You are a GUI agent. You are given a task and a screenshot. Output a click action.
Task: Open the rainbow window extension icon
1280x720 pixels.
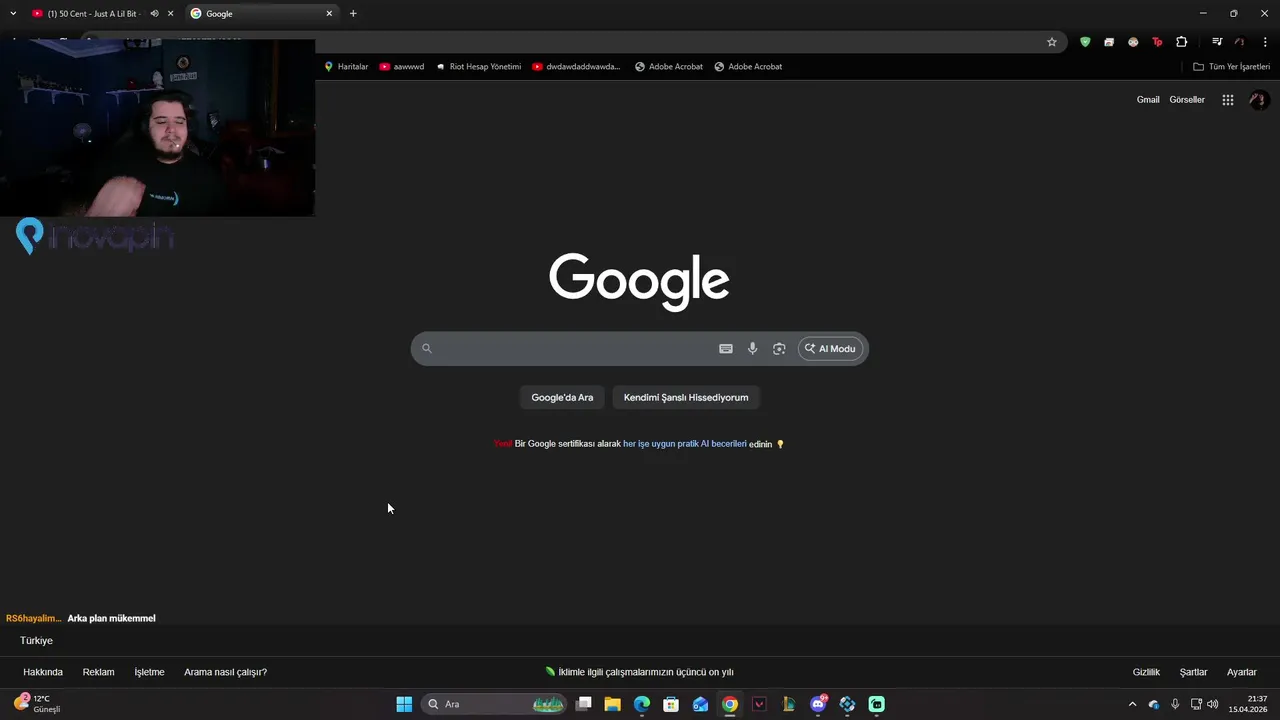coord(1109,42)
